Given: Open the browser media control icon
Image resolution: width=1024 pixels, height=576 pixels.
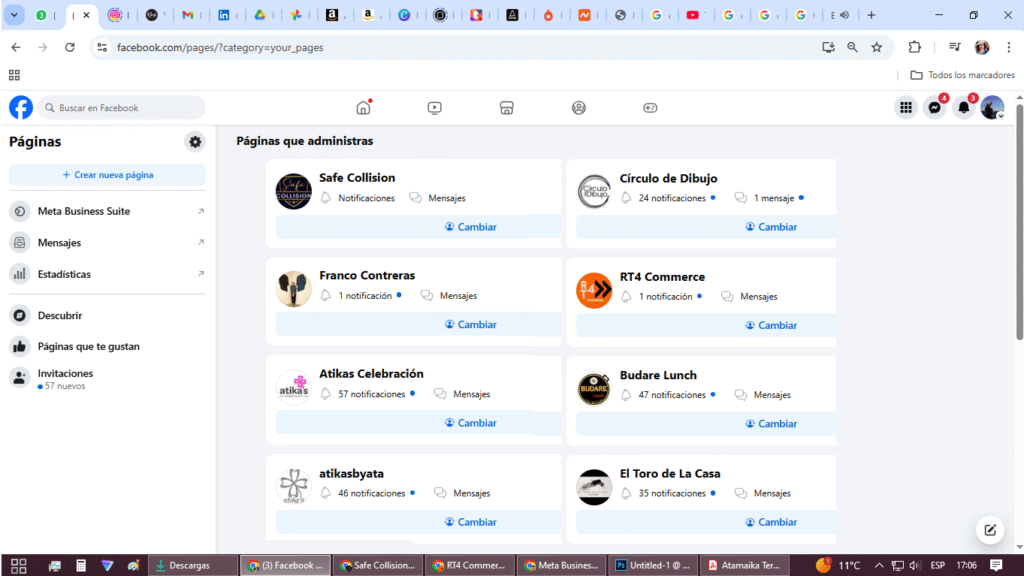Looking at the screenshot, I should (955, 47).
